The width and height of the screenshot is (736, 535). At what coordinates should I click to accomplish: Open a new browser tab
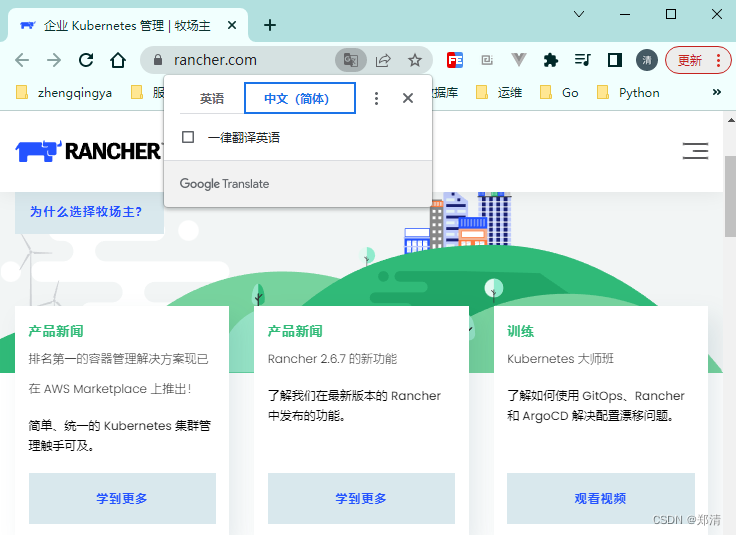tap(270, 25)
